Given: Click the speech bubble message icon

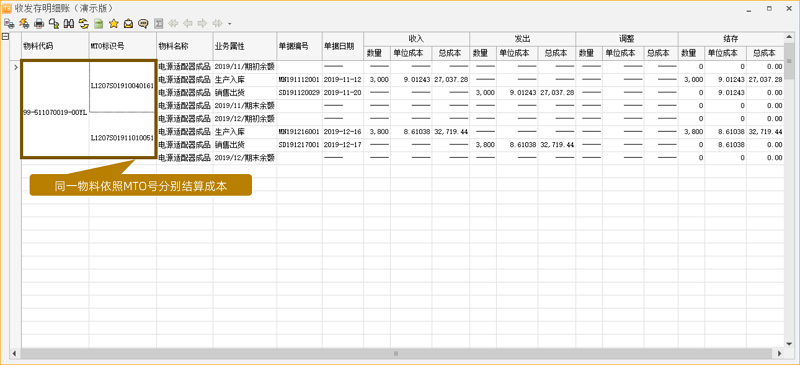Looking at the screenshot, I should [143, 23].
